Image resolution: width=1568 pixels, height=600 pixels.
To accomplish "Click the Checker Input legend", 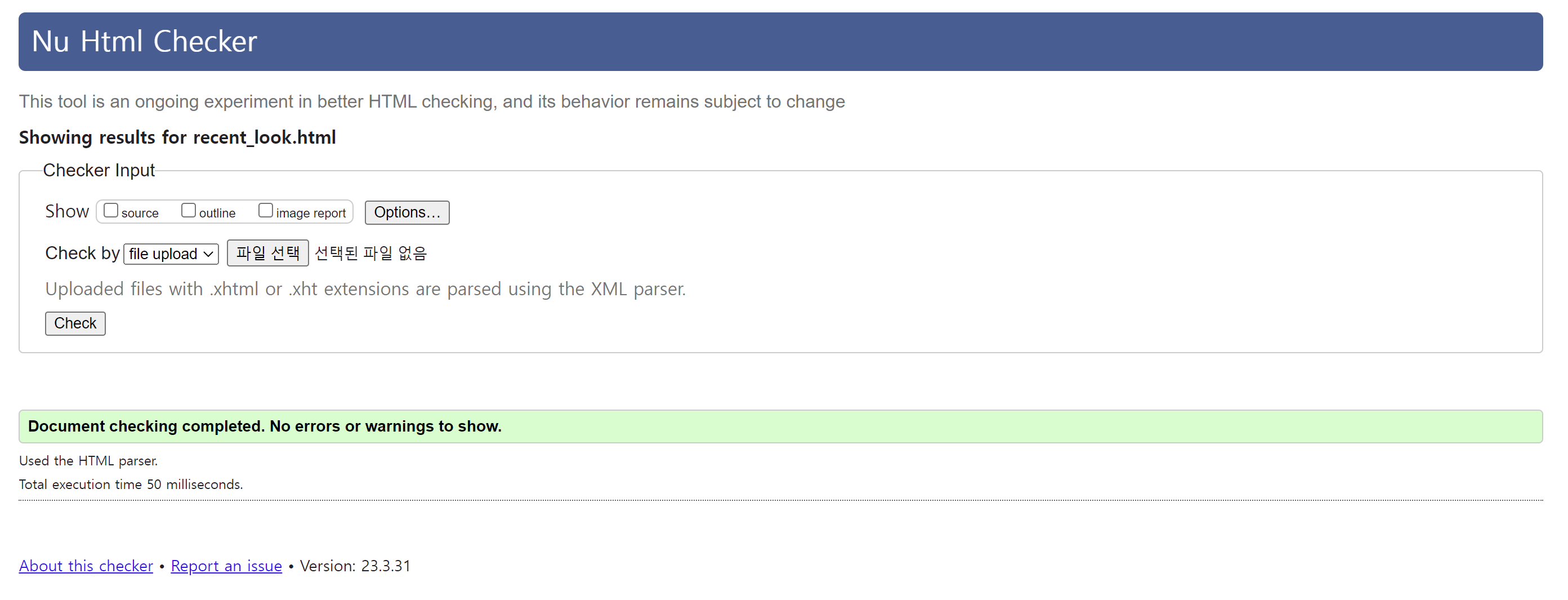I will pyautogui.click(x=99, y=171).
